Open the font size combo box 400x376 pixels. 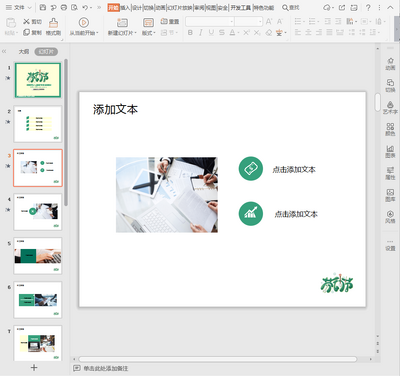[249, 22]
